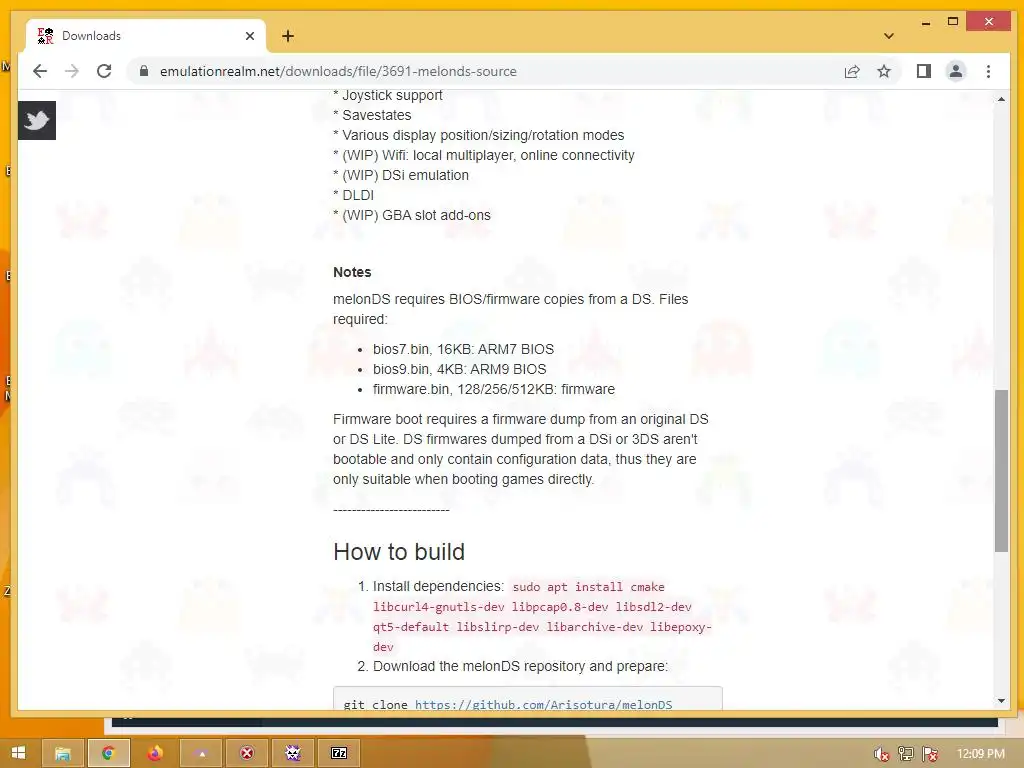
Task: Close the Downloads tab
Action: click(x=249, y=36)
